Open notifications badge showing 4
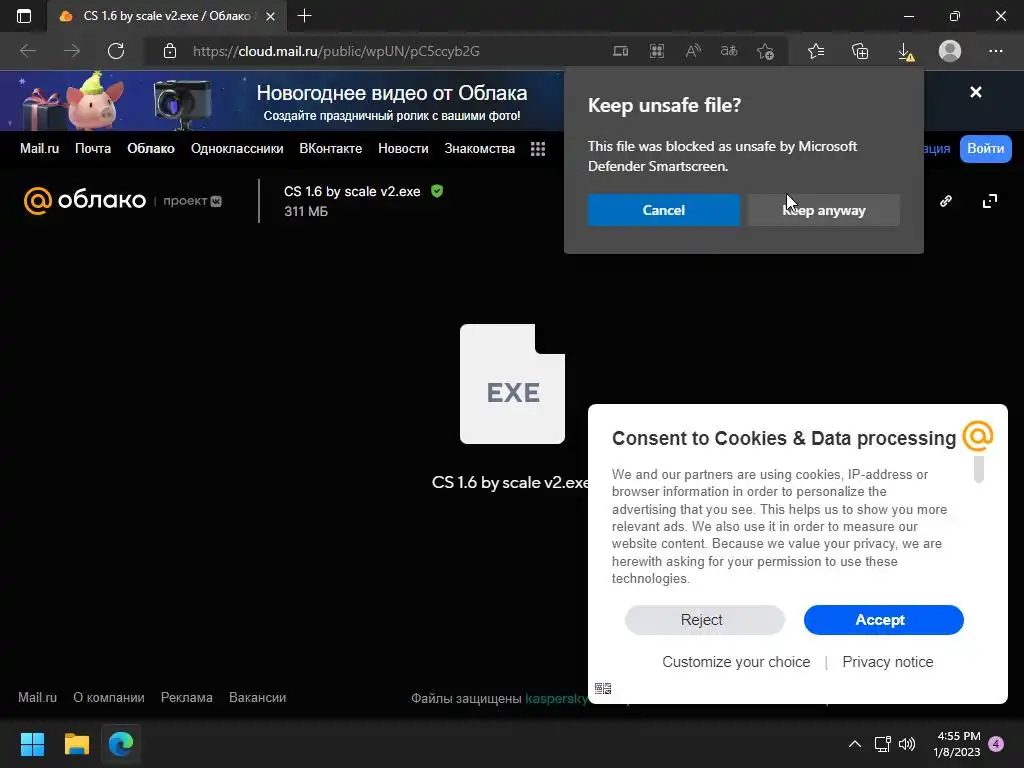1024x768 pixels. [996, 743]
